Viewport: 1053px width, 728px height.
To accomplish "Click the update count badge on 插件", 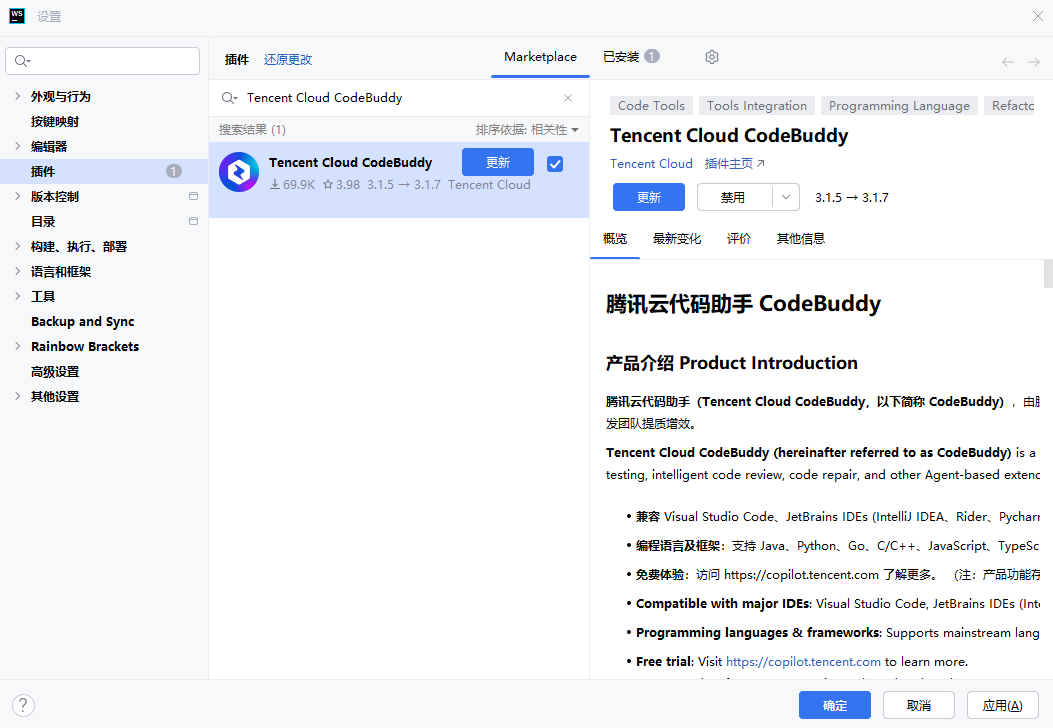I will [x=174, y=171].
